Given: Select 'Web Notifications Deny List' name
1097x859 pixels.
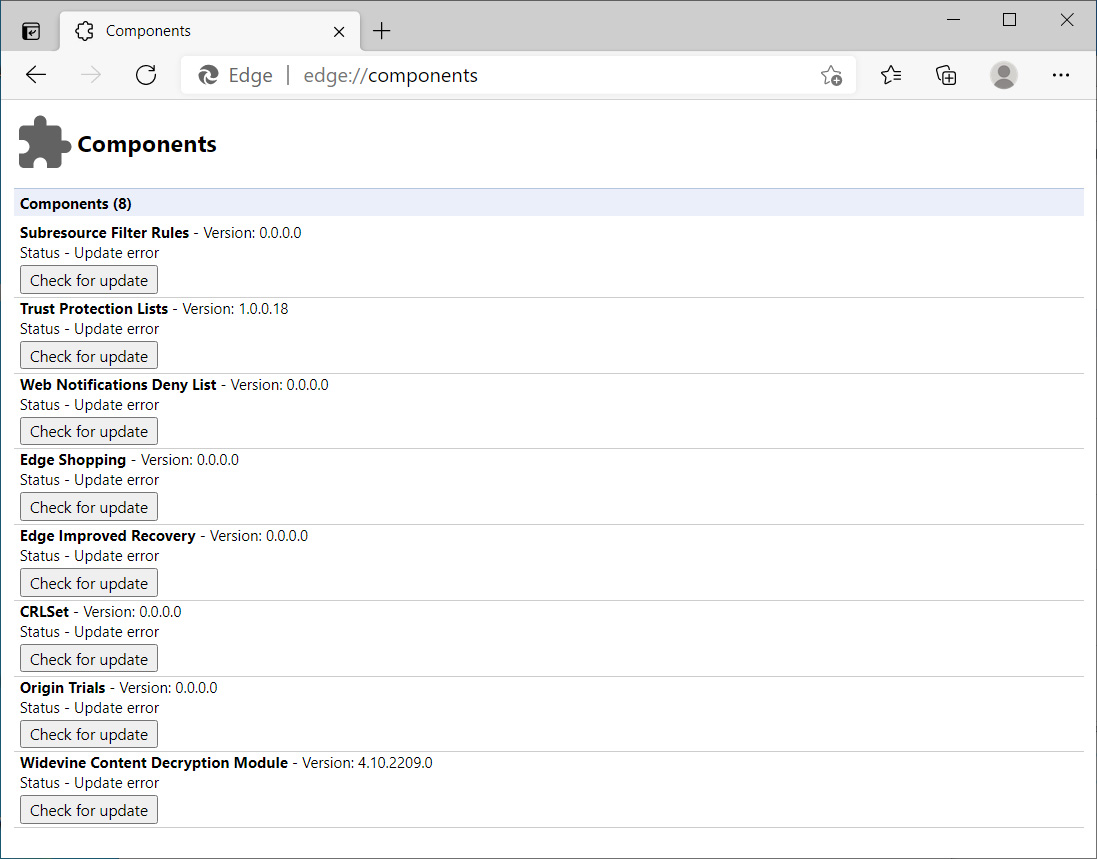Looking at the screenshot, I should point(118,384).
